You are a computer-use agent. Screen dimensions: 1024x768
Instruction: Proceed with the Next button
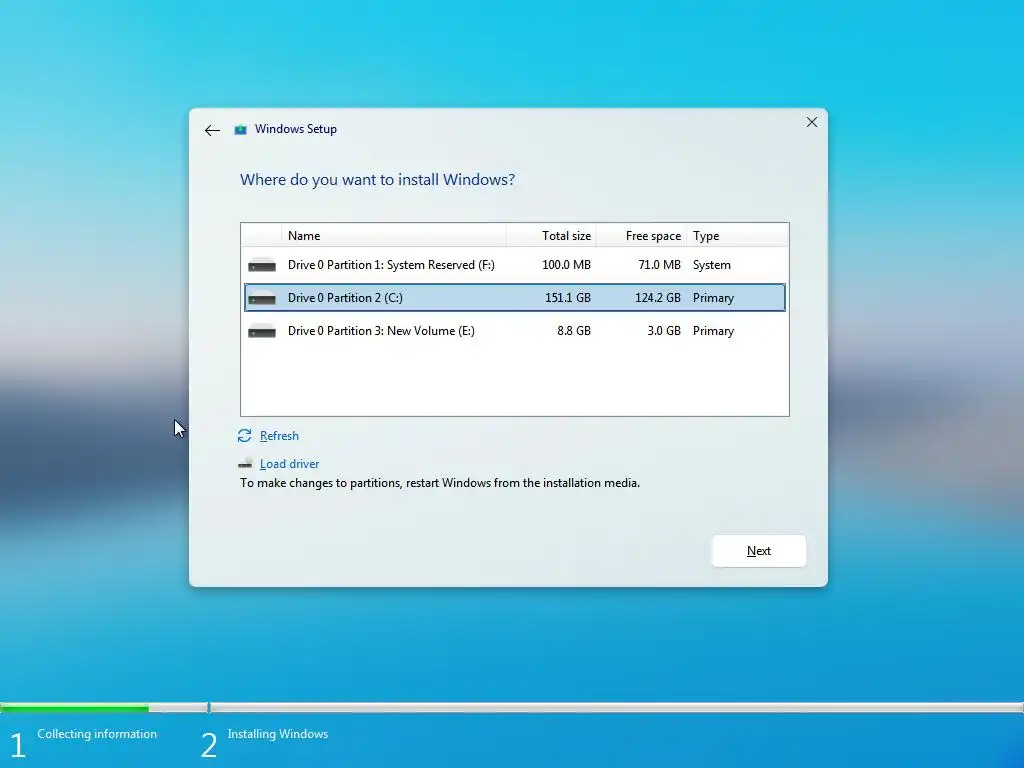pos(758,551)
